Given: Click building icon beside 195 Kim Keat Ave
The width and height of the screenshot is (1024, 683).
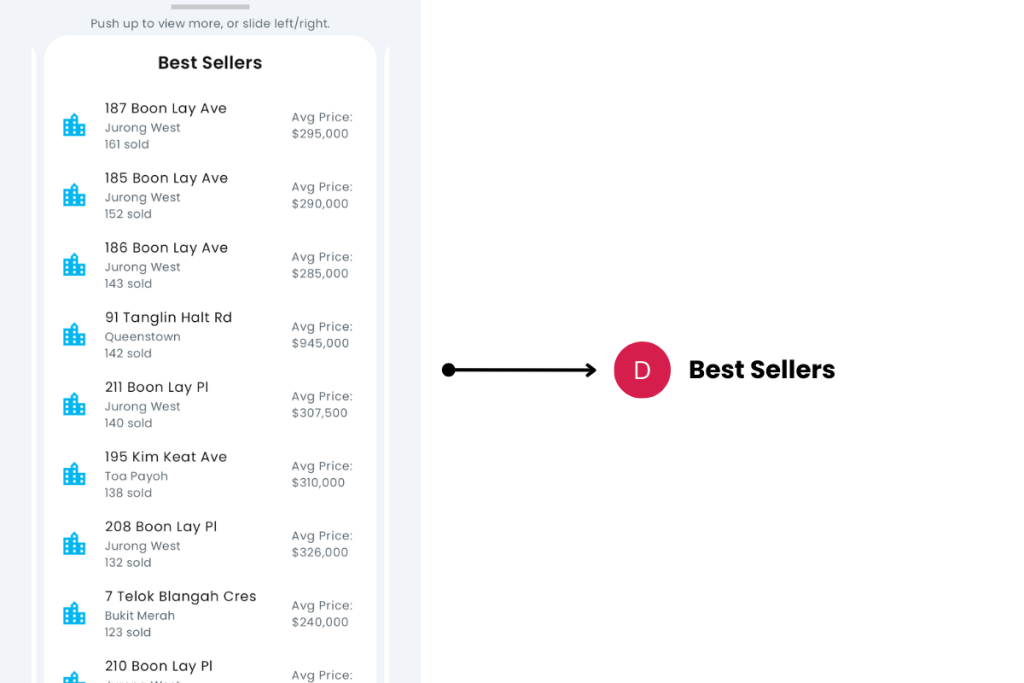Looking at the screenshot, I should pos(74,474).
